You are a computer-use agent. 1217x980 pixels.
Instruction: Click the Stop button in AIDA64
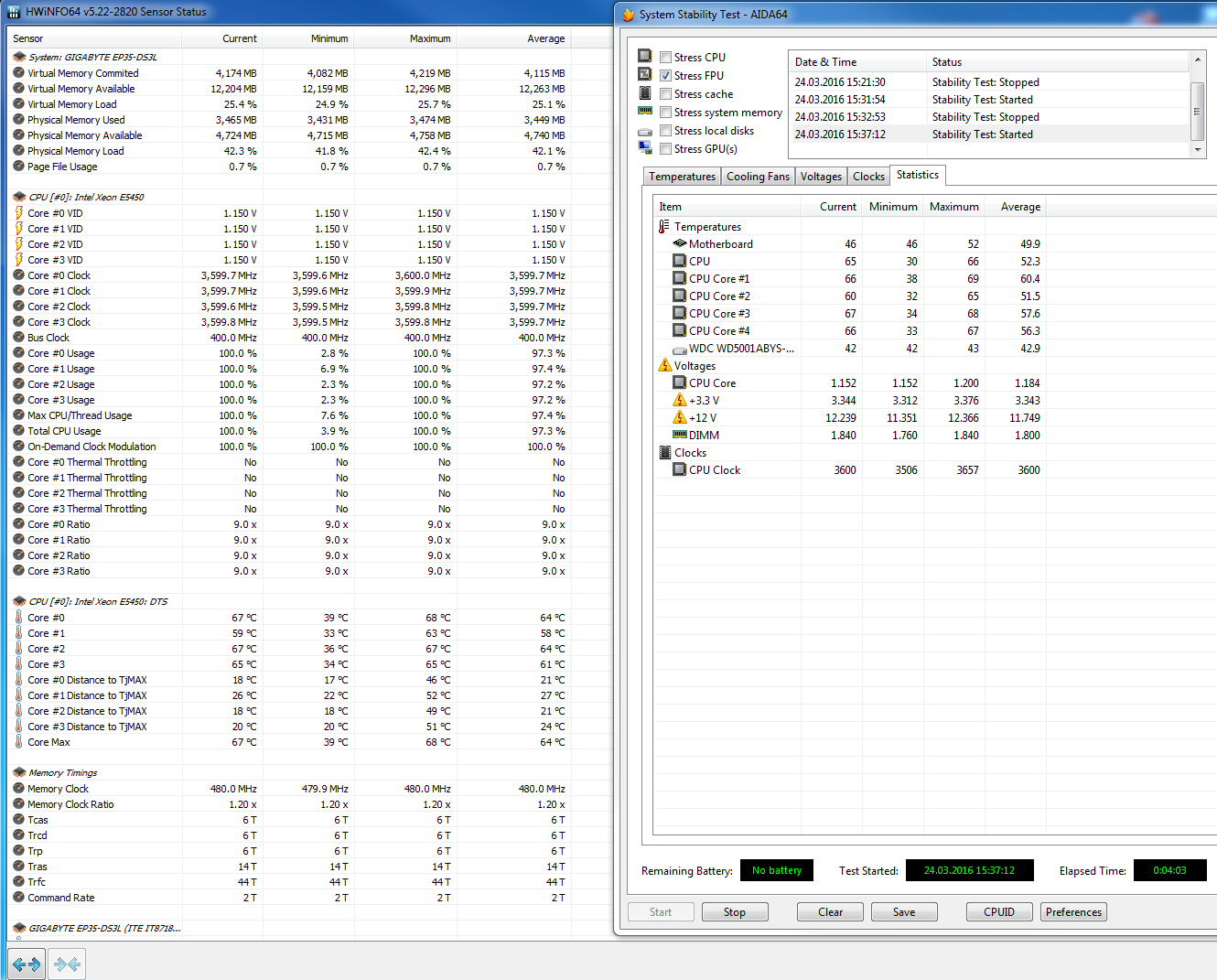[x=735, y=912]
